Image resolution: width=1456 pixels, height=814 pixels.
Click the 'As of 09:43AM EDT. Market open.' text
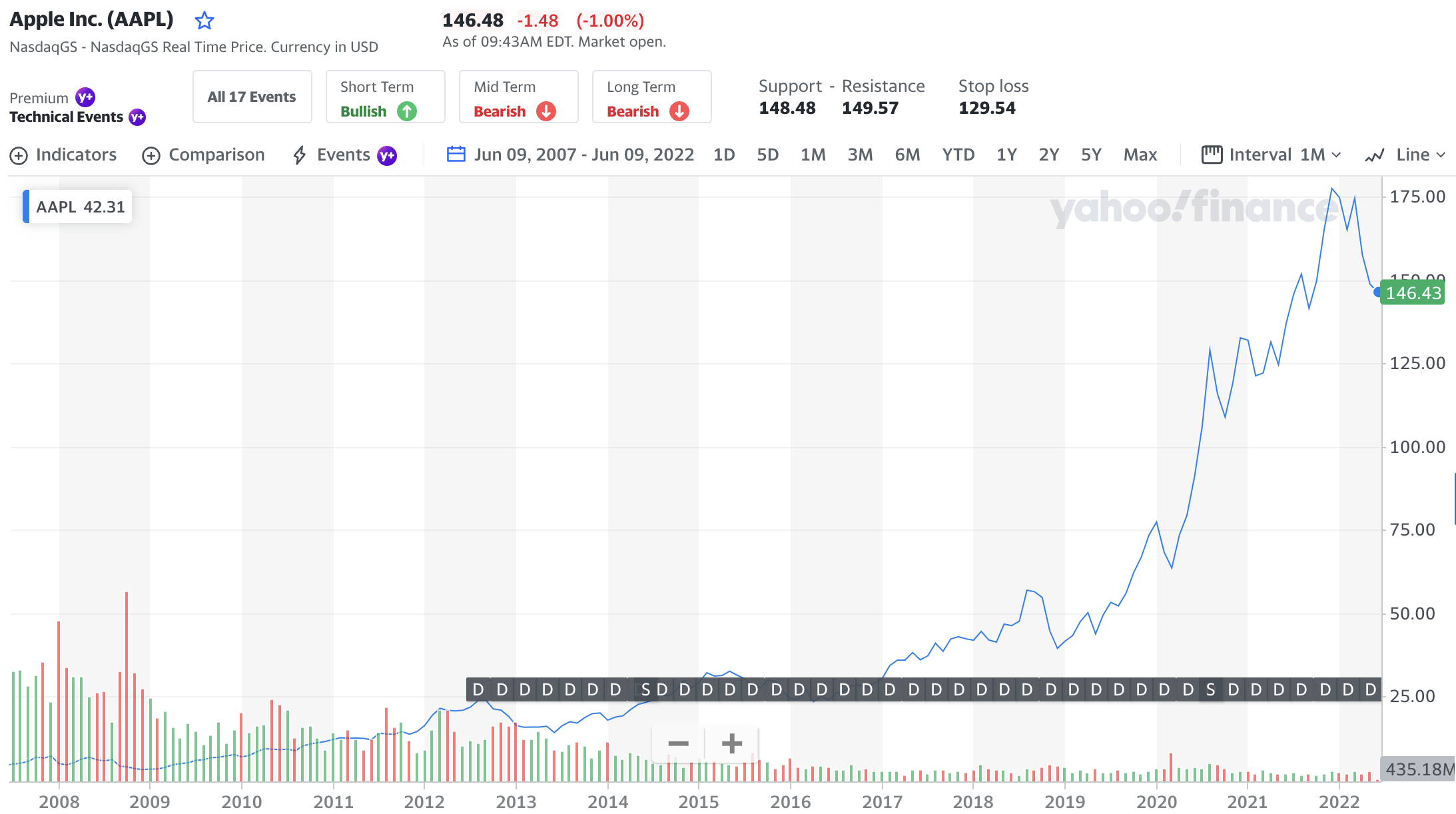tap(554, 42)
